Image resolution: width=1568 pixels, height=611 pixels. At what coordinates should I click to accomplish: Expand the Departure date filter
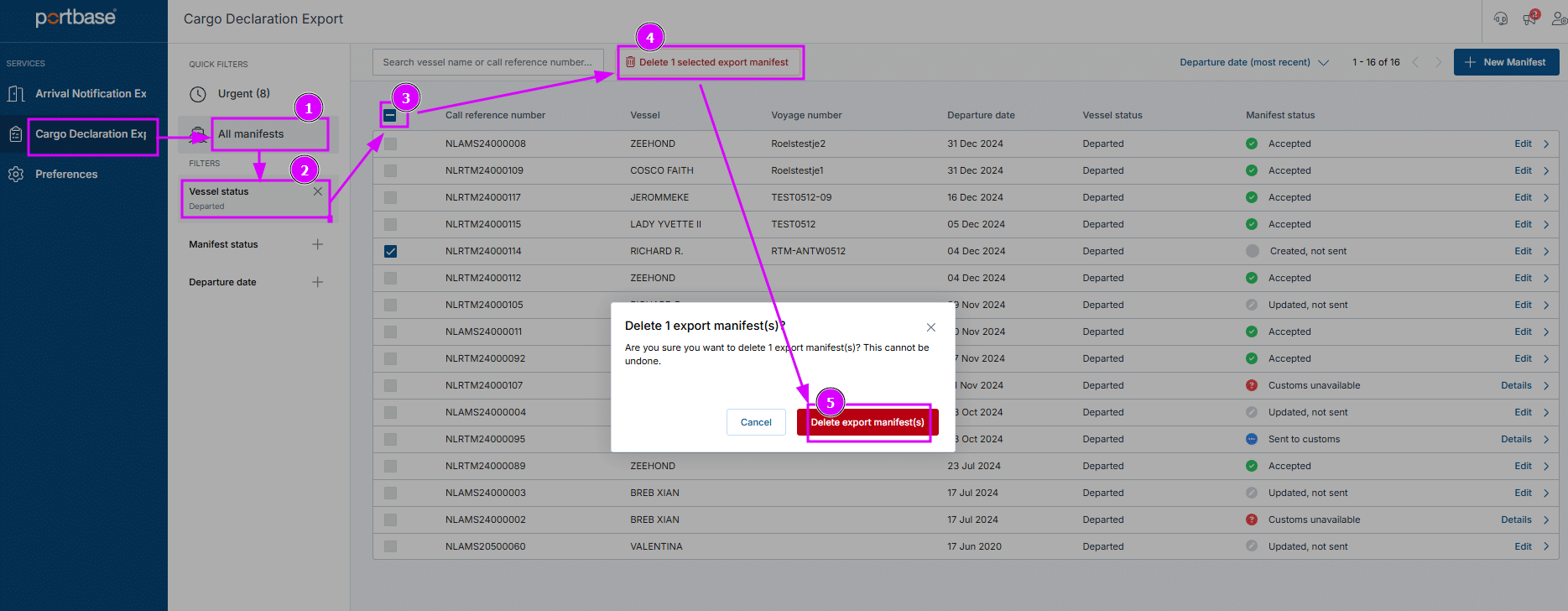pos(317,282)
